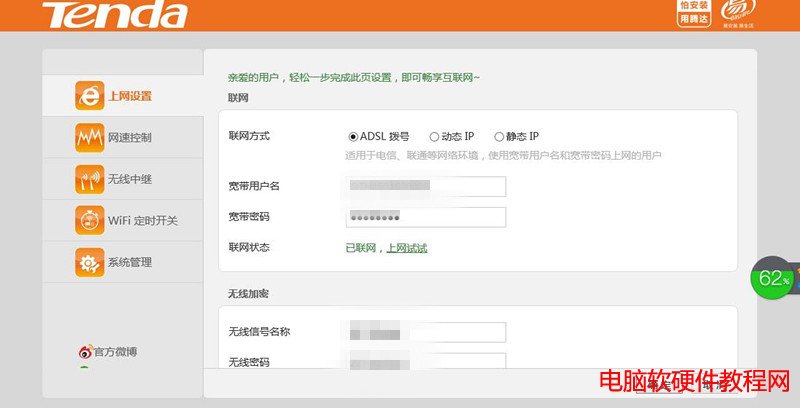The image size is (800, 408).
Task: Click the WiFi 定时开关 clock icon
Action: point(89,220)
